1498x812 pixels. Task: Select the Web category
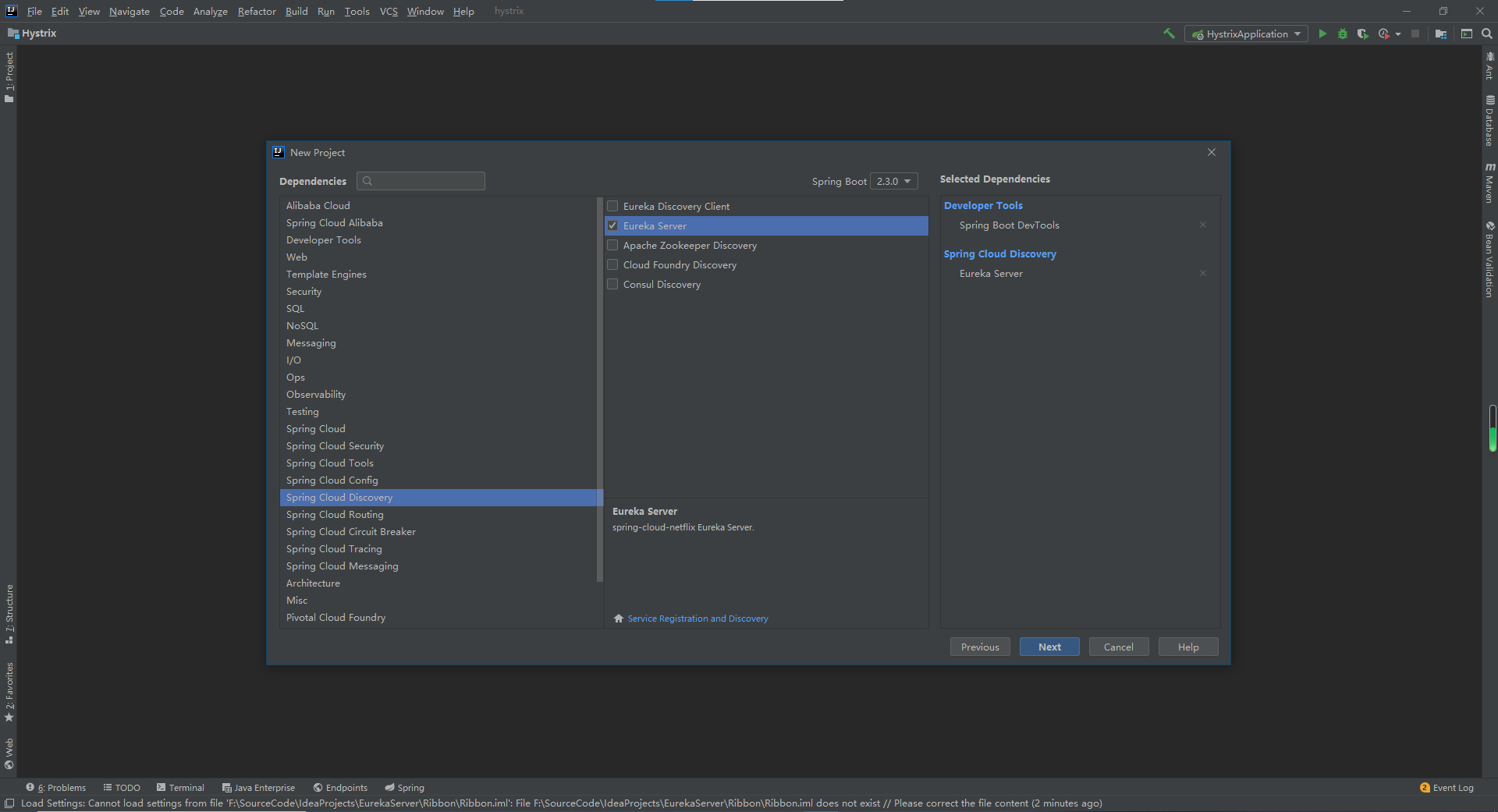point(438,257)
